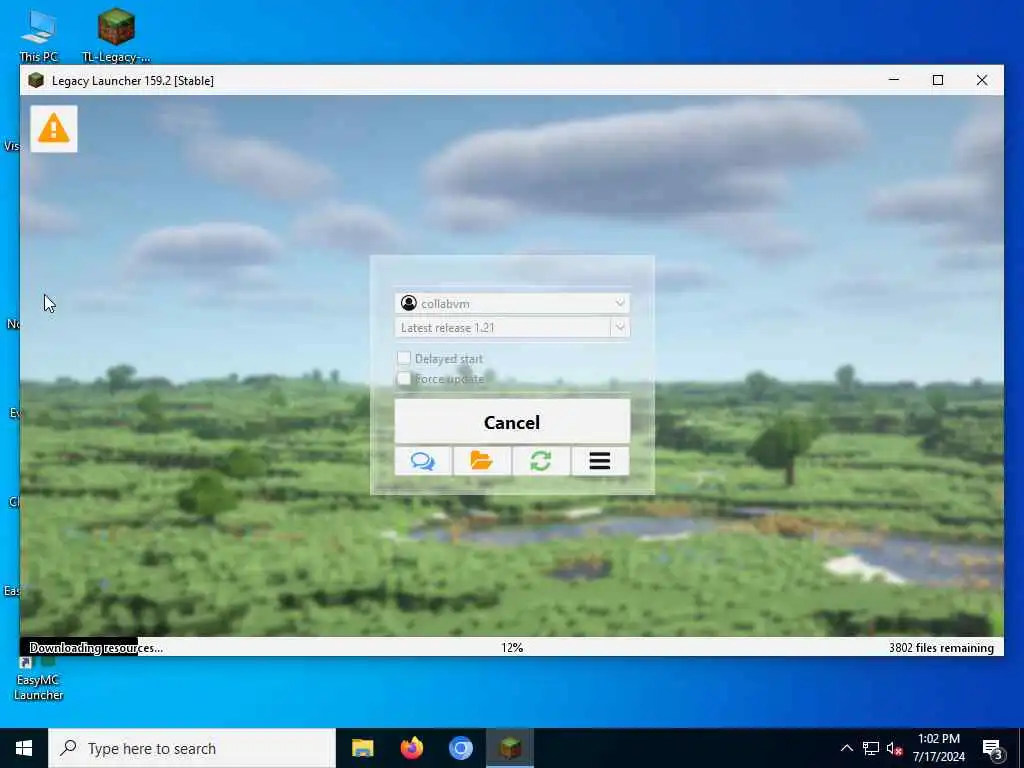Click the Cancel button
The height and width of the screenshot is (768, 1024).
[513, 422]
